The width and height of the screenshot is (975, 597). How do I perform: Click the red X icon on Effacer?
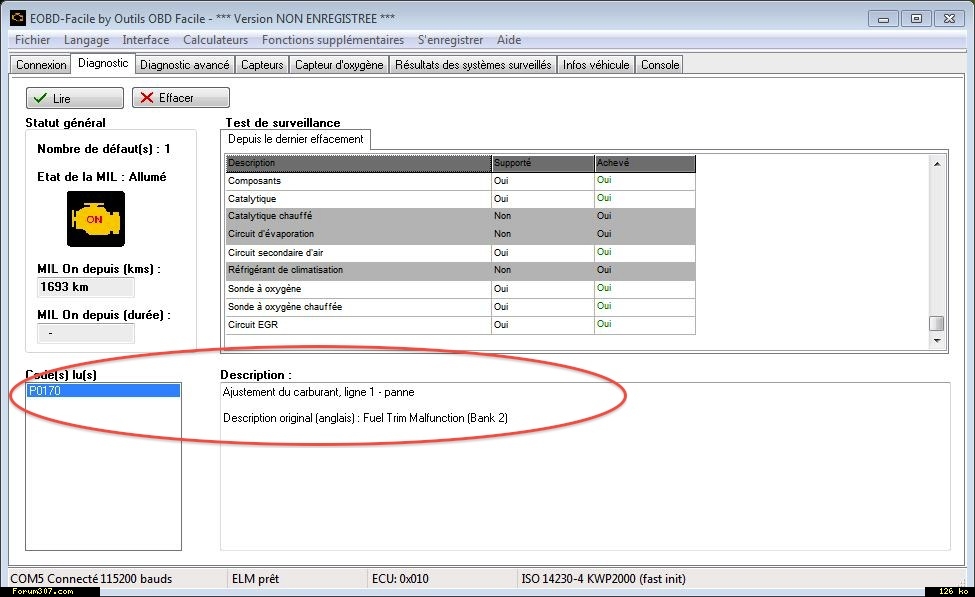[147, 98]
